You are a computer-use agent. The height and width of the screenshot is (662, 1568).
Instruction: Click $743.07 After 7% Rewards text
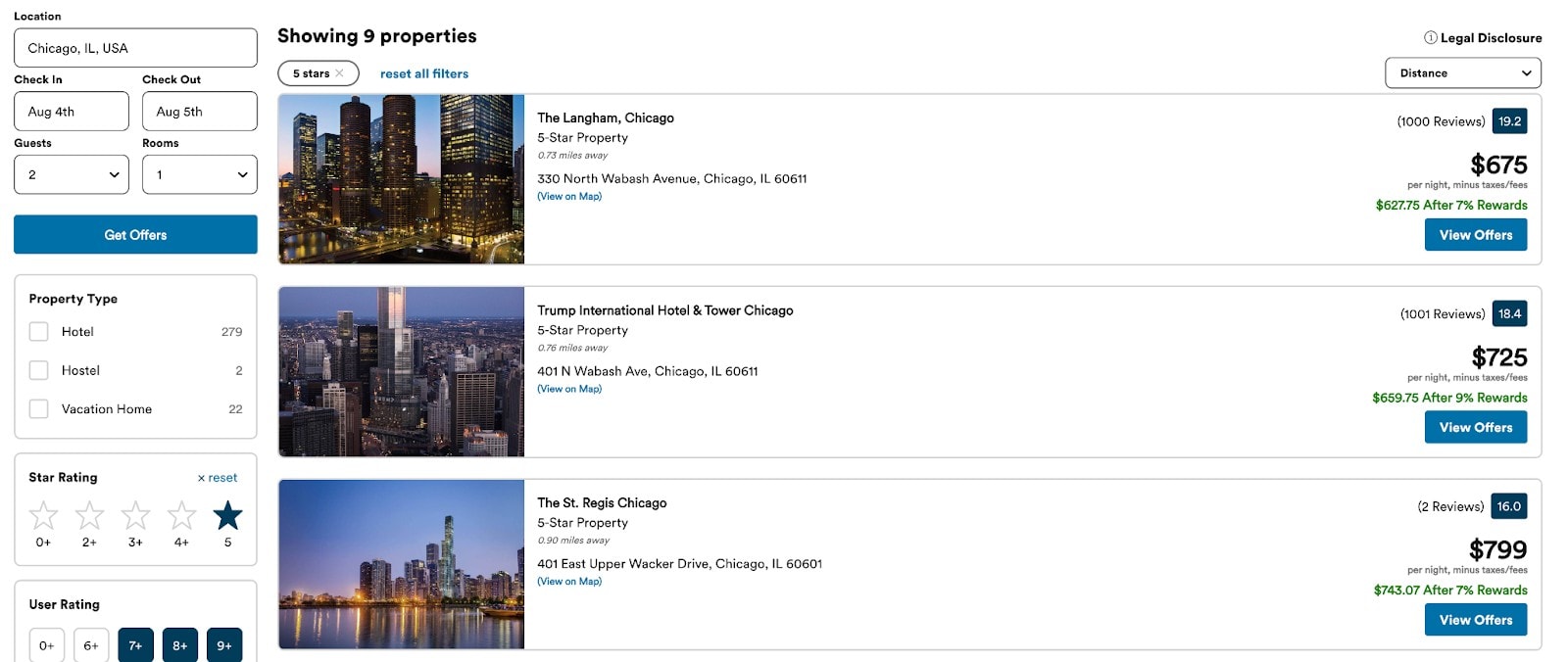click(x=1450, y=590)
